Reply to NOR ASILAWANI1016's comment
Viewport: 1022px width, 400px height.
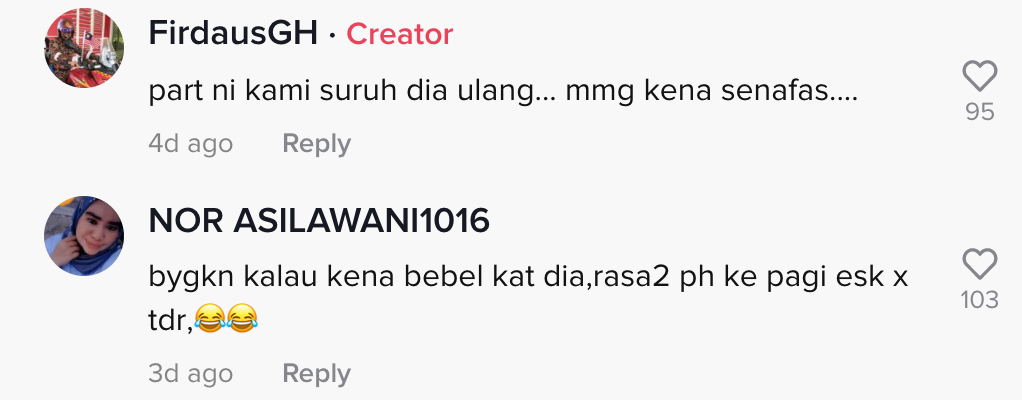coord(317,373)
